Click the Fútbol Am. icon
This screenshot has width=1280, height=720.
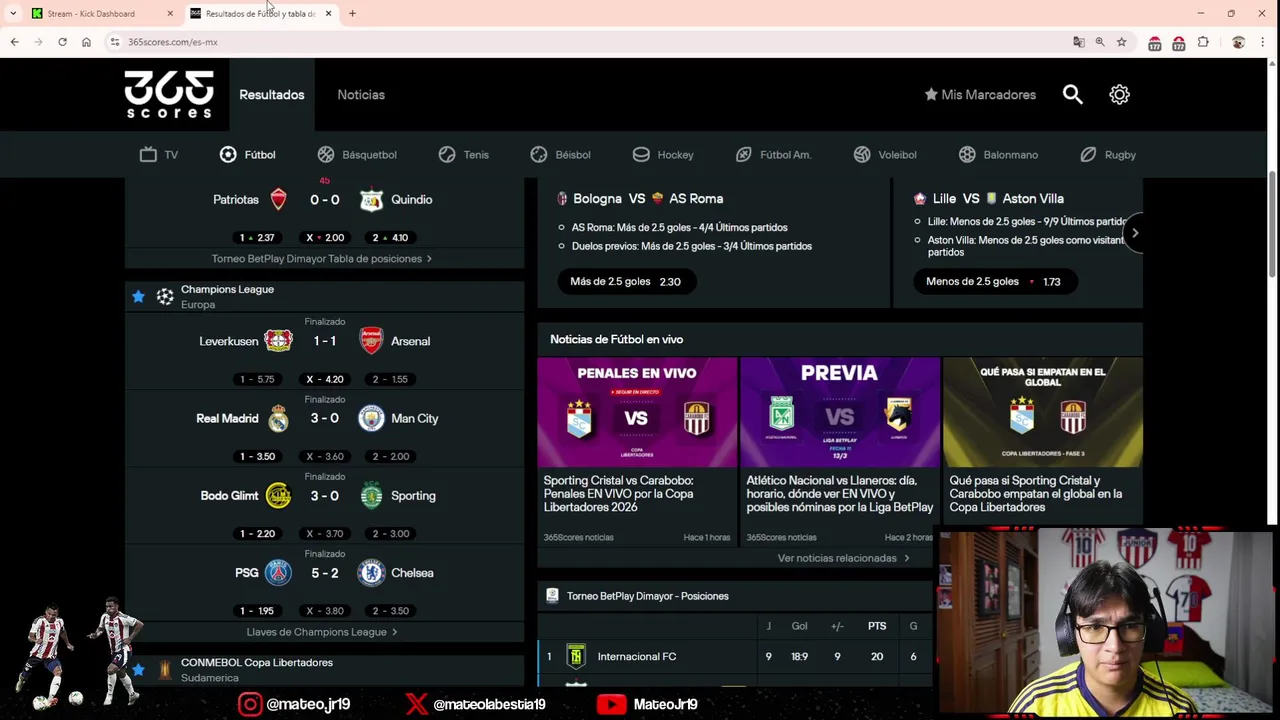point(744,155)
